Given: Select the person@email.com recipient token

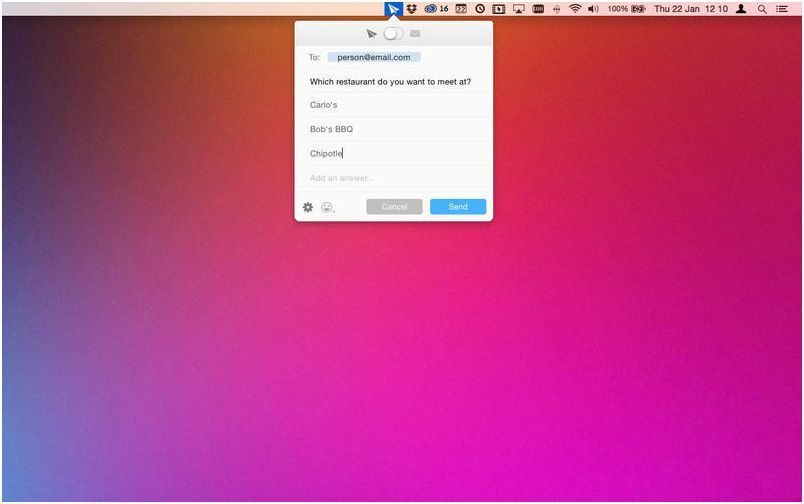Looking at the screenshot, I should point(373,57).
